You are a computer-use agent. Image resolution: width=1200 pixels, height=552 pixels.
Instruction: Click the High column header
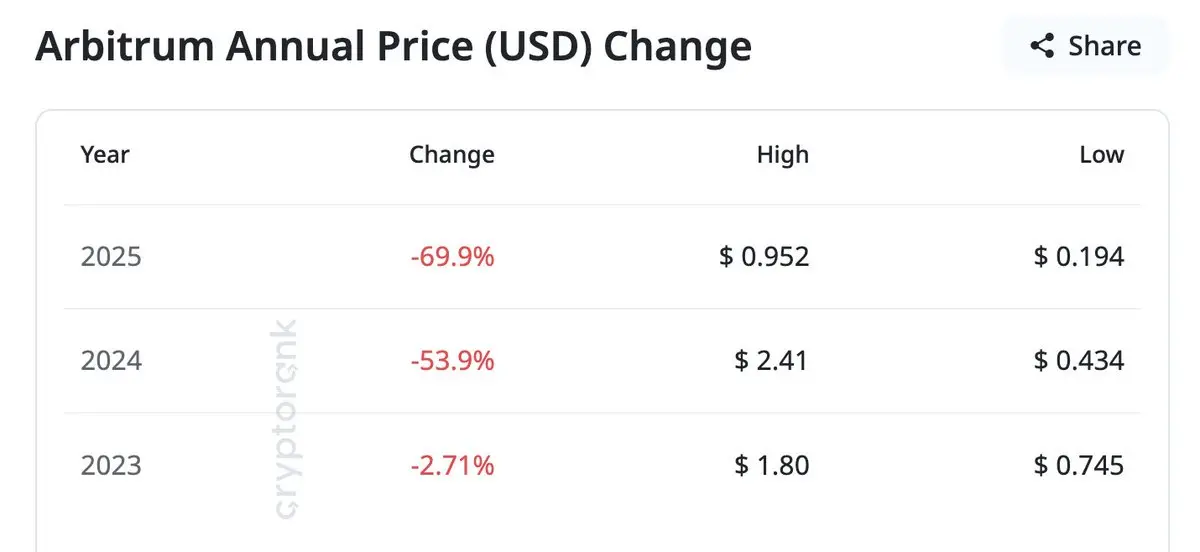[x=782, y=155]
